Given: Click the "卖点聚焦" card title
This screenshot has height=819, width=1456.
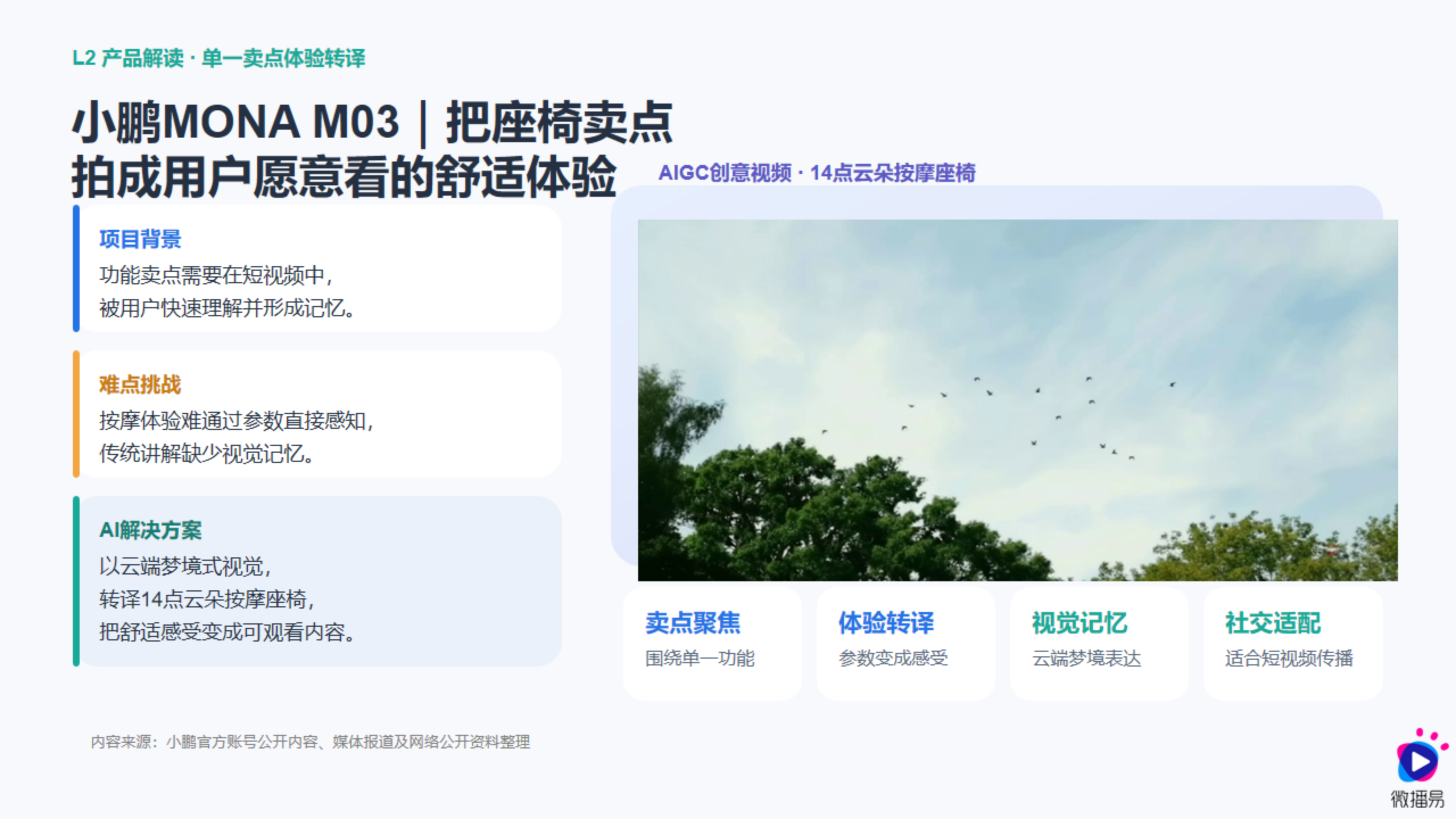Looking at the screenshot, I should tap(693, 623).
